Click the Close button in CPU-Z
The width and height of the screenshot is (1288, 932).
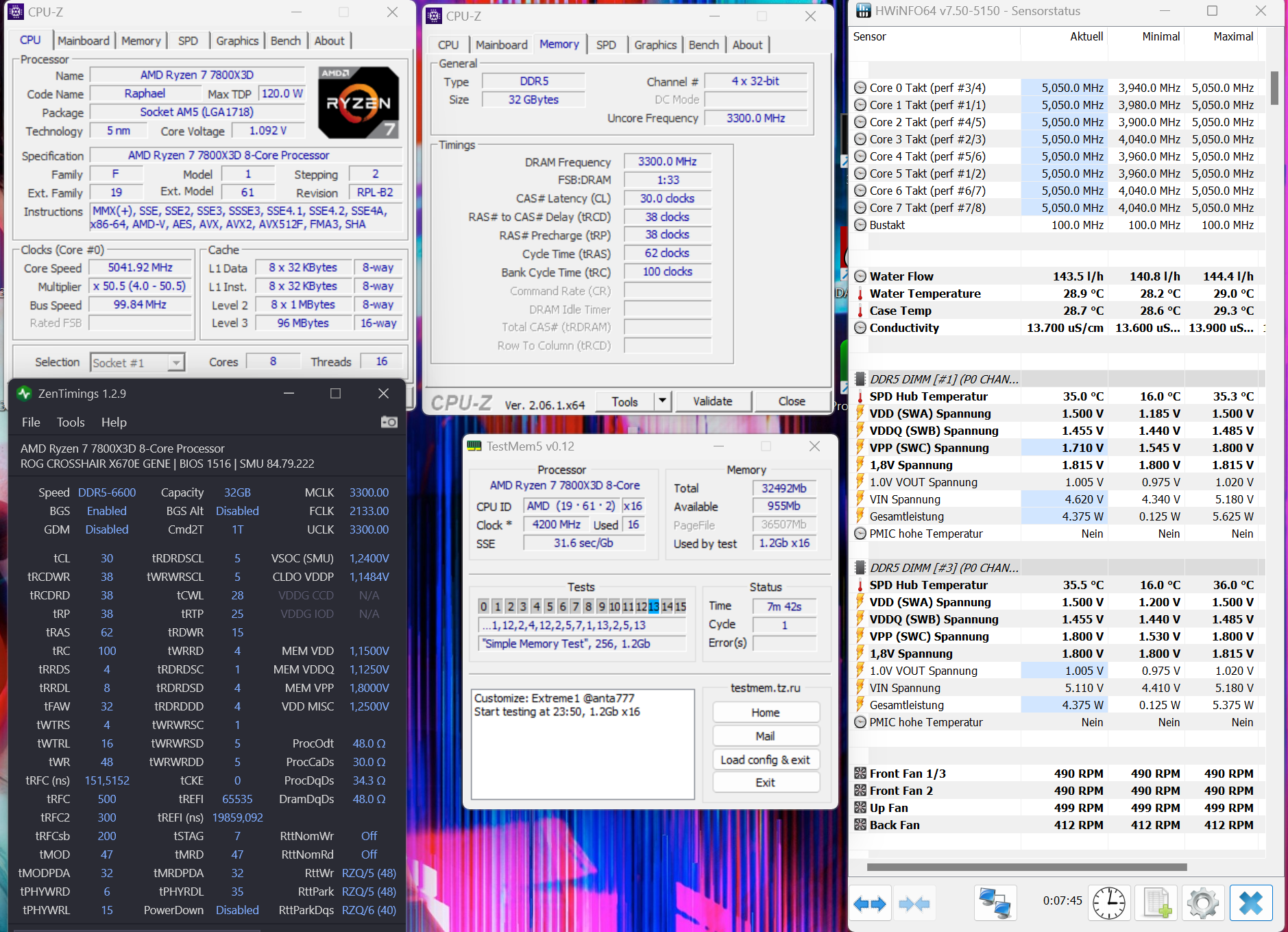coord(792,401)
